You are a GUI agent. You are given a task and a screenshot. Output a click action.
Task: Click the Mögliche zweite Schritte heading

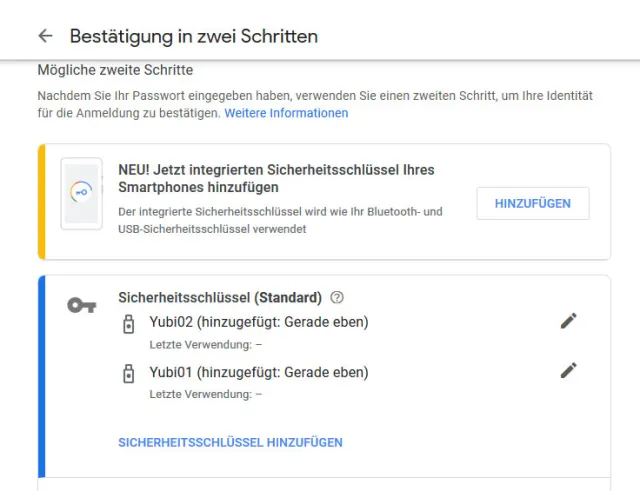click(115, 70)
